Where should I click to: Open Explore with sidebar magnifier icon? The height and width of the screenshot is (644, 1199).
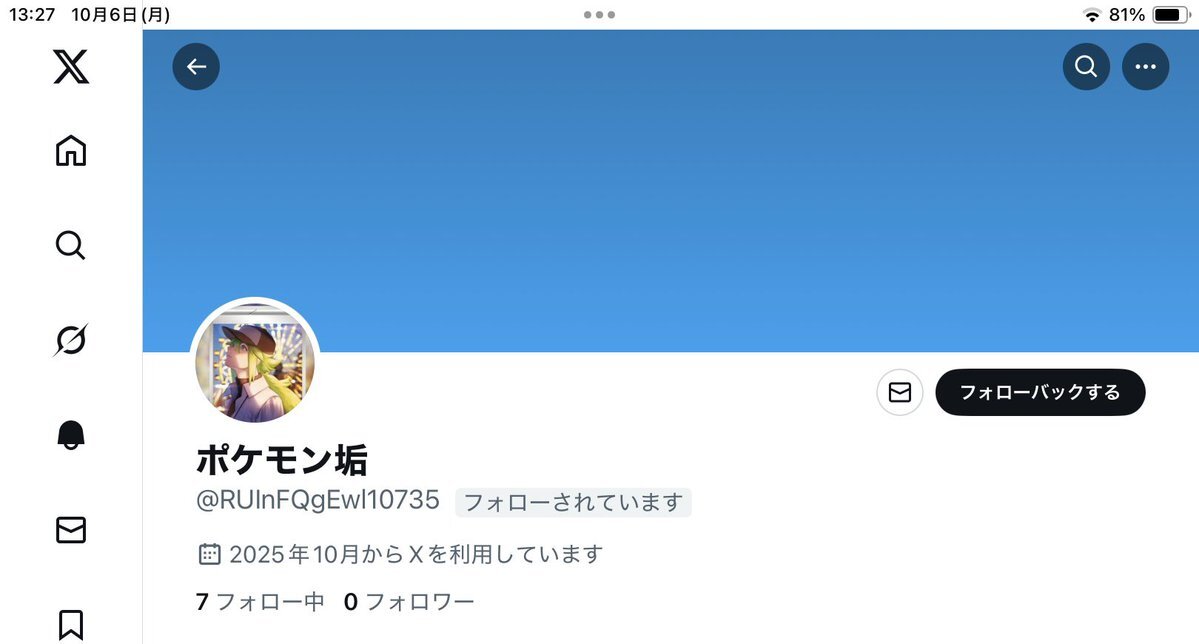coord(70,246)
